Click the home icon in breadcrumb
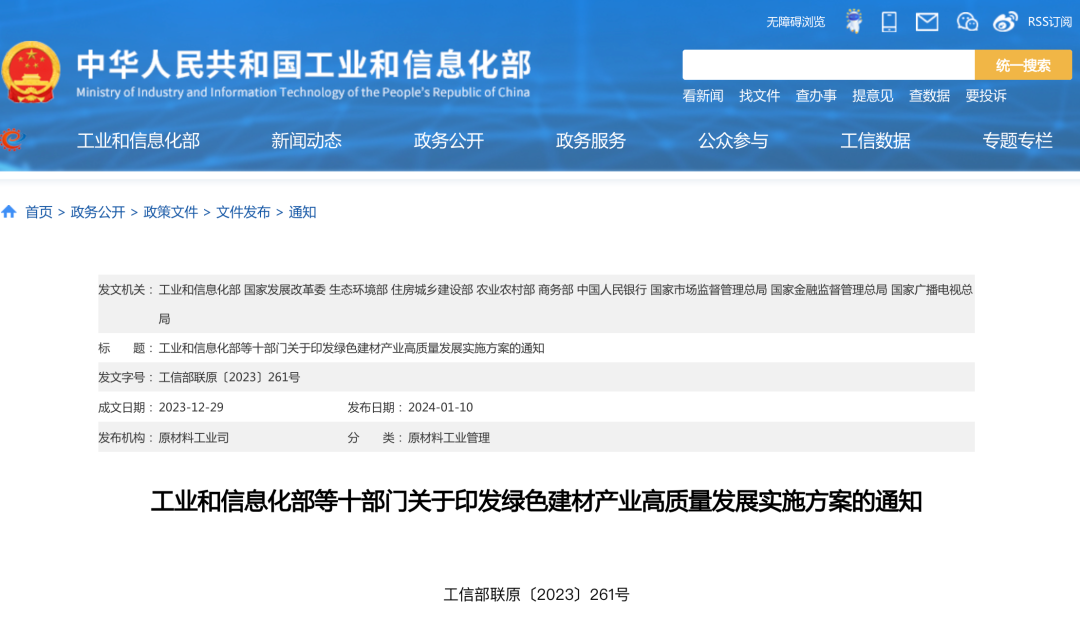This screenshot has width=1080, height=634. coord(9,212)
